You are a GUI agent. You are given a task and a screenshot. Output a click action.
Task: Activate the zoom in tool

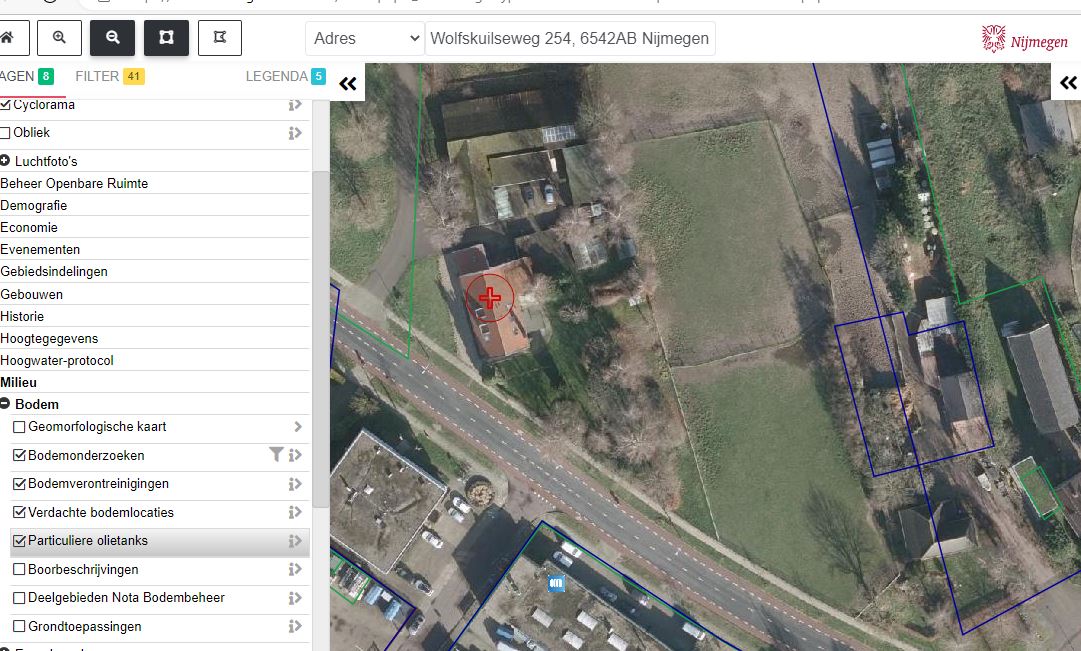(x=60, y=38)
